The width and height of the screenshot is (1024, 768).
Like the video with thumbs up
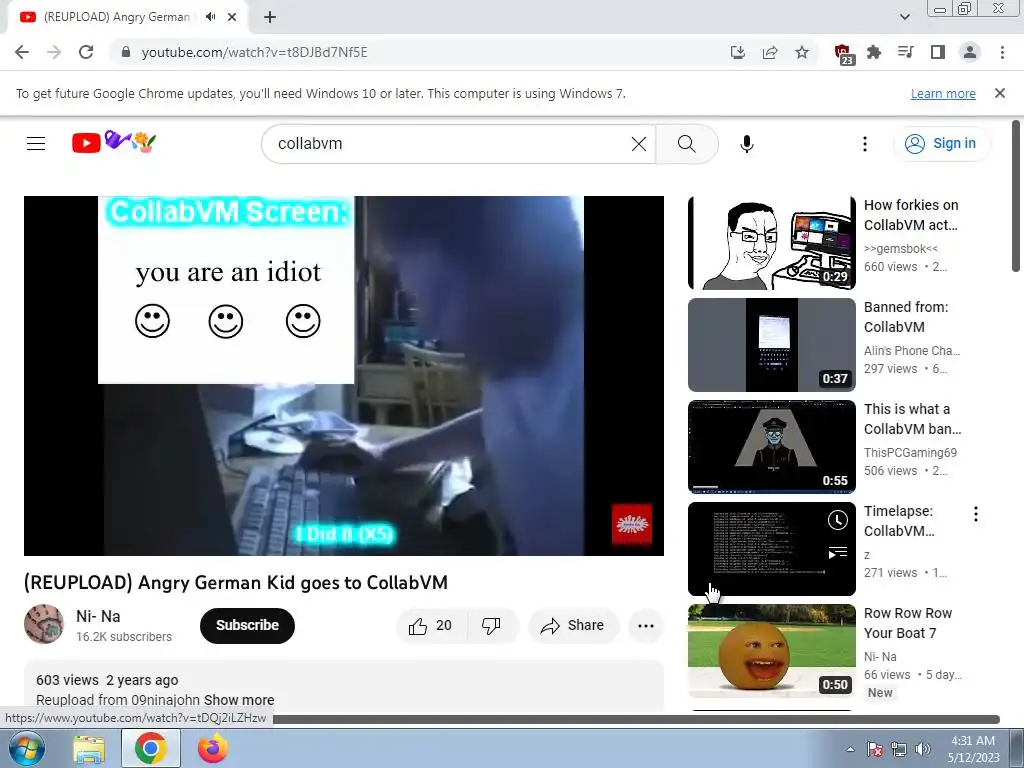tap(430, 626)
